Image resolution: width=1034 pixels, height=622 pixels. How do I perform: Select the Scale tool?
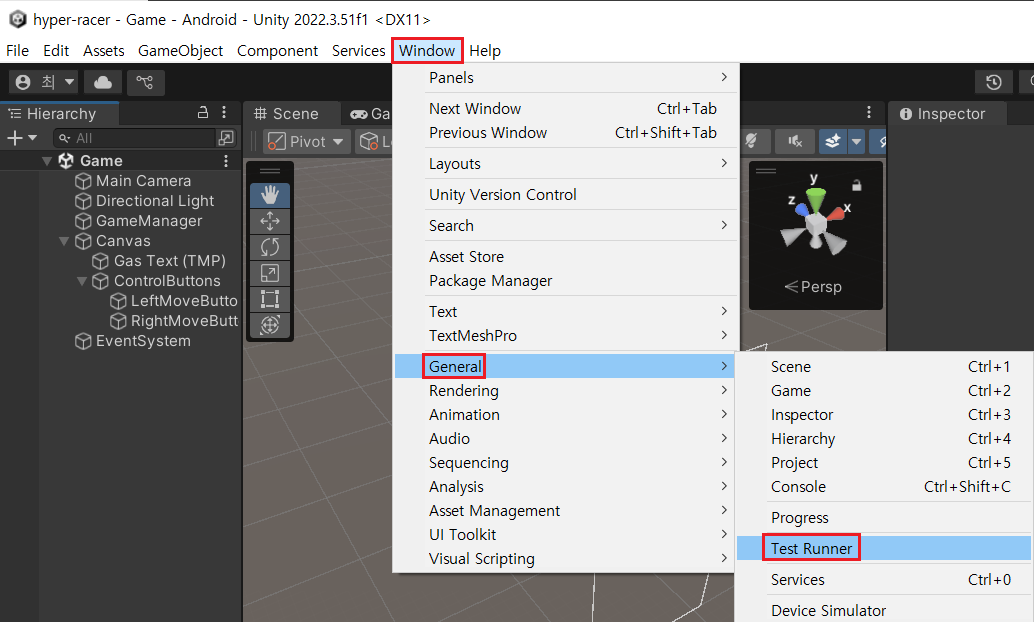click(x=270, y=272)
